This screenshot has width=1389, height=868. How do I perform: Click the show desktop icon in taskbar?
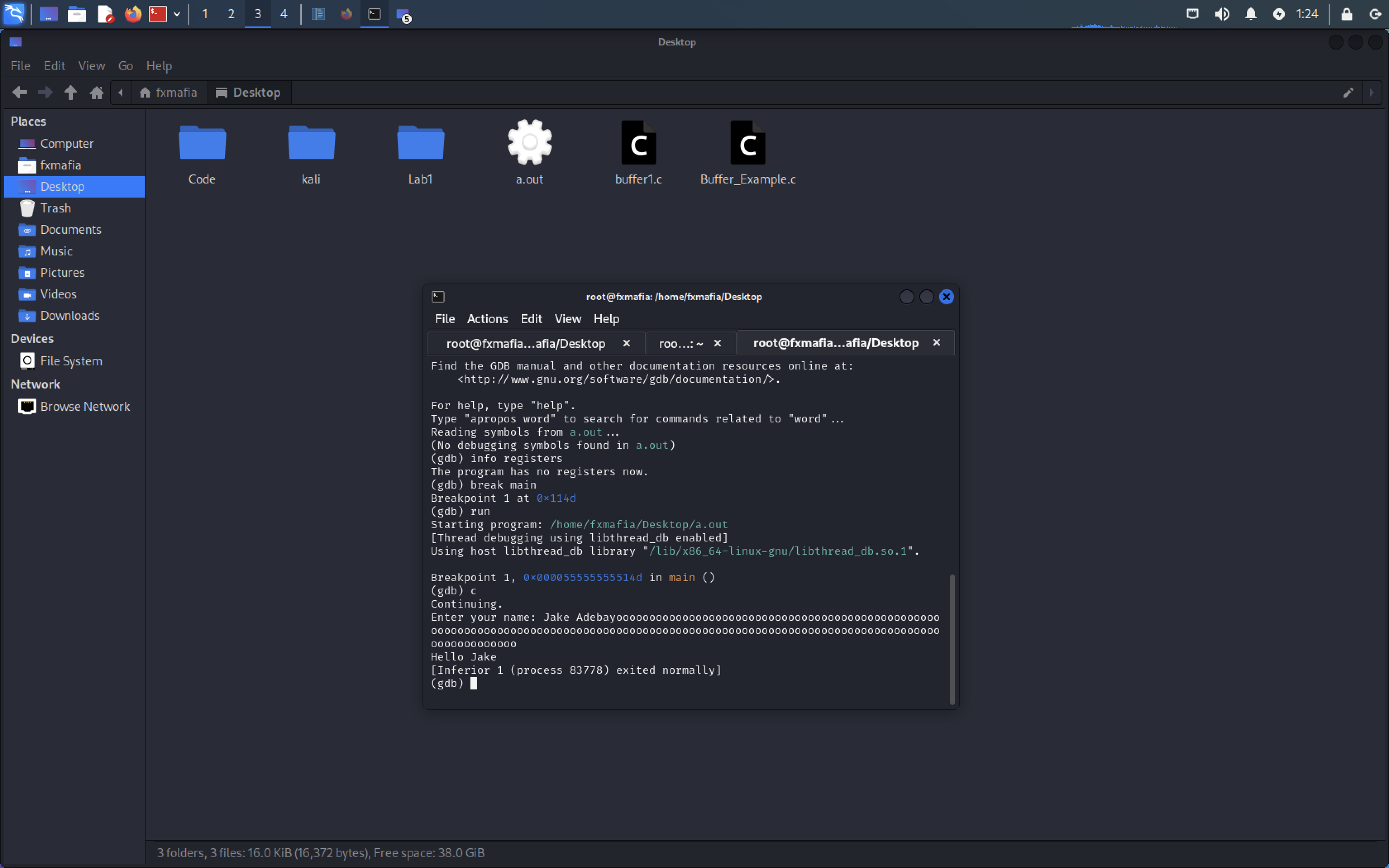tap(49, 14)
